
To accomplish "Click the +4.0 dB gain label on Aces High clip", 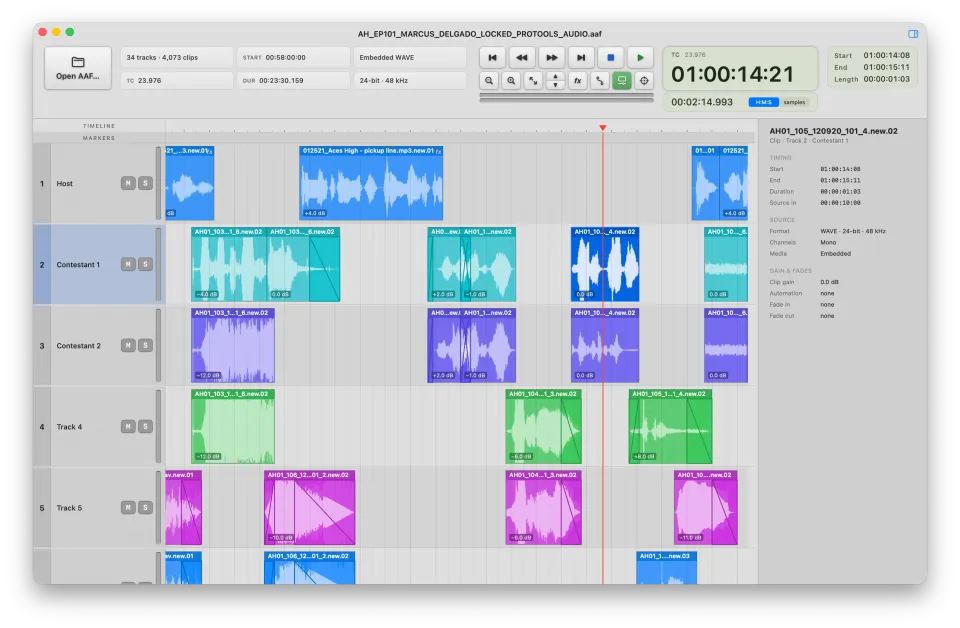I will click(x=315, y=214).
